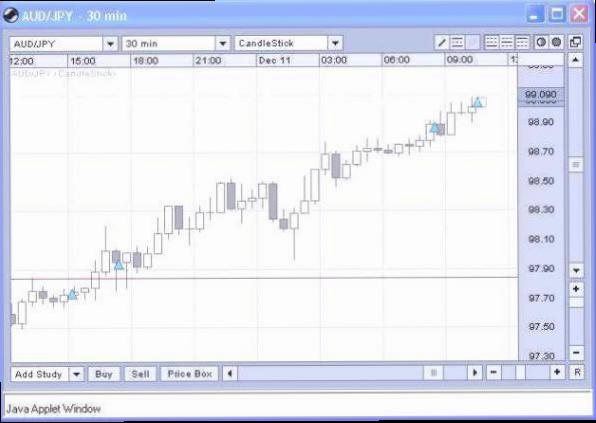This screenshot has height=423, width=596.
Task: Click vertical scrollbar down arrow
Action: [576, 270]
